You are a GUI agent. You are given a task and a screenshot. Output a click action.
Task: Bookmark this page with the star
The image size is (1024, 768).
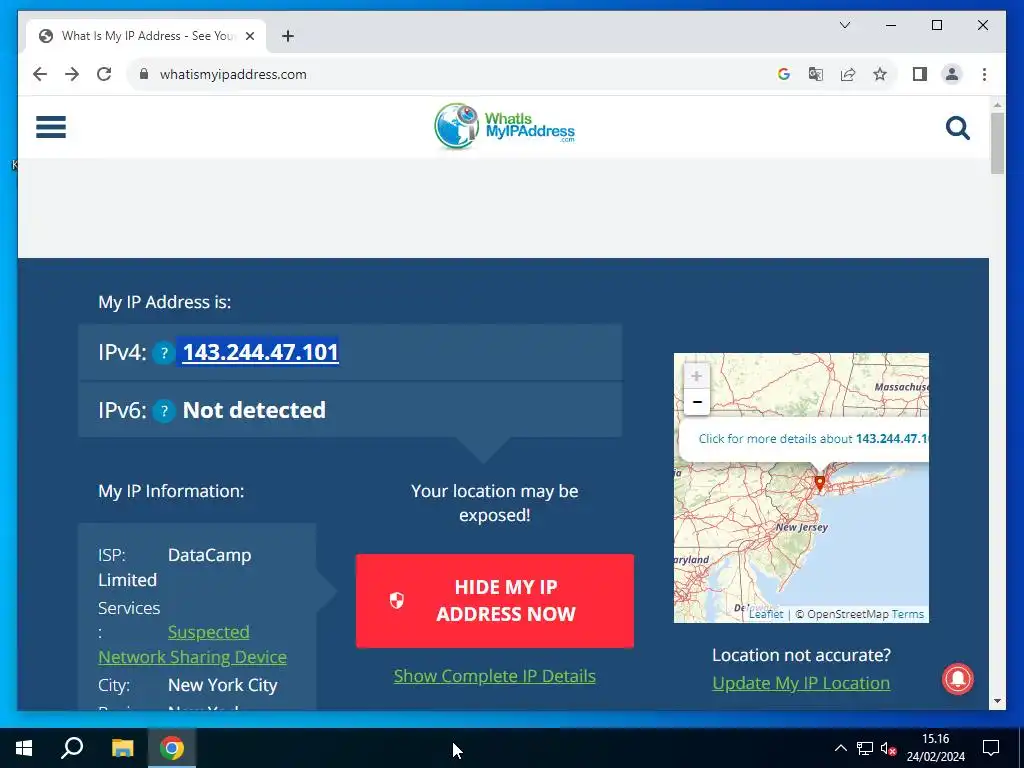point(880,74)
